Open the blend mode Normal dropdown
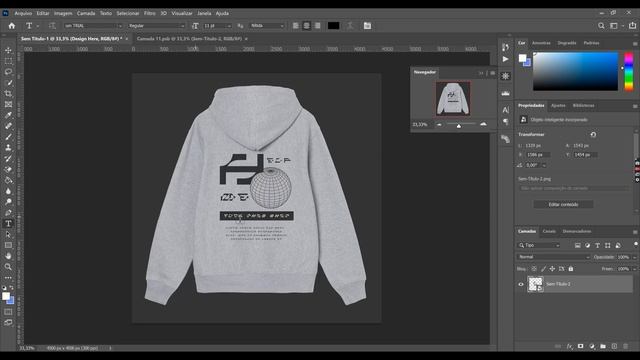This screenshot has width=640, height=360. point(554,257)
